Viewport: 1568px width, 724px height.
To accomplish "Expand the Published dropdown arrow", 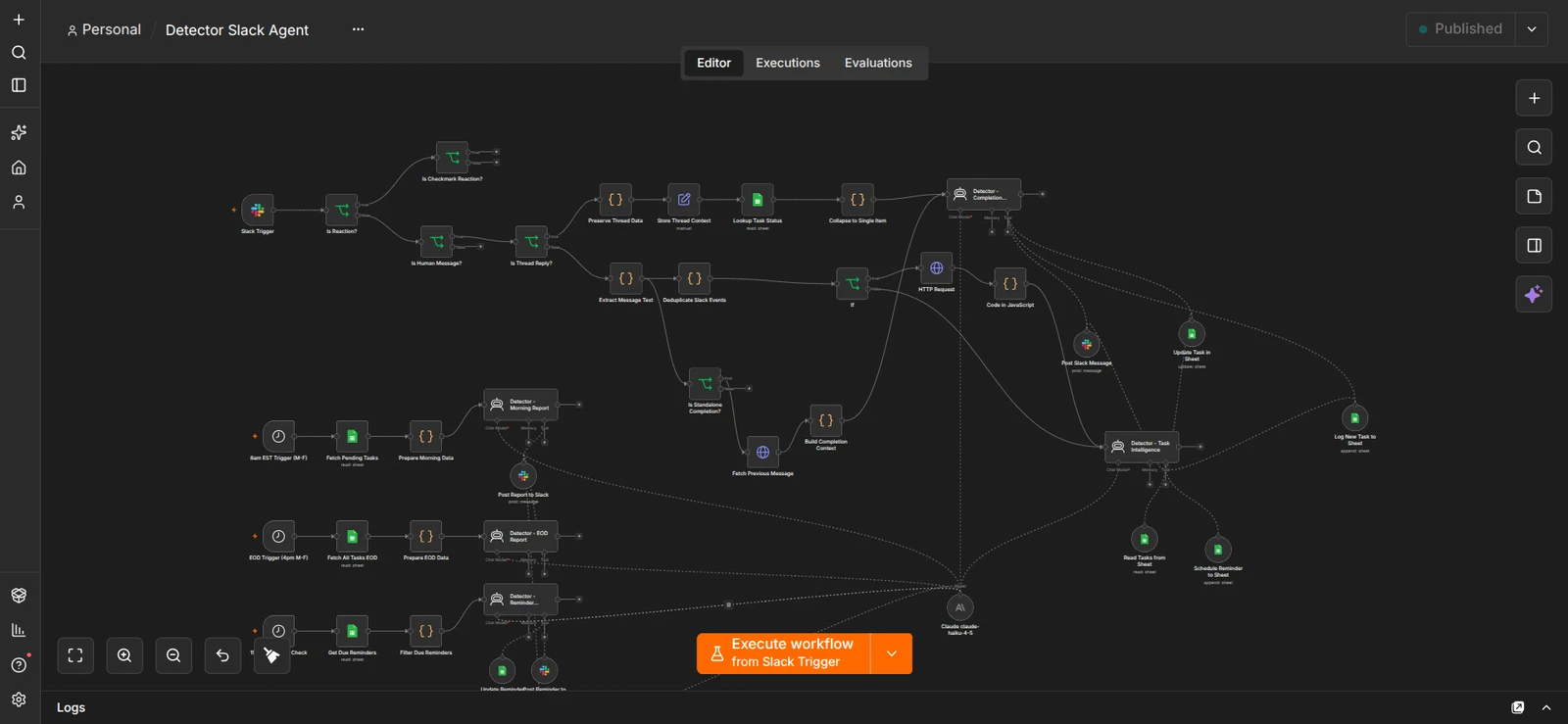I will tap(1532, 29).
